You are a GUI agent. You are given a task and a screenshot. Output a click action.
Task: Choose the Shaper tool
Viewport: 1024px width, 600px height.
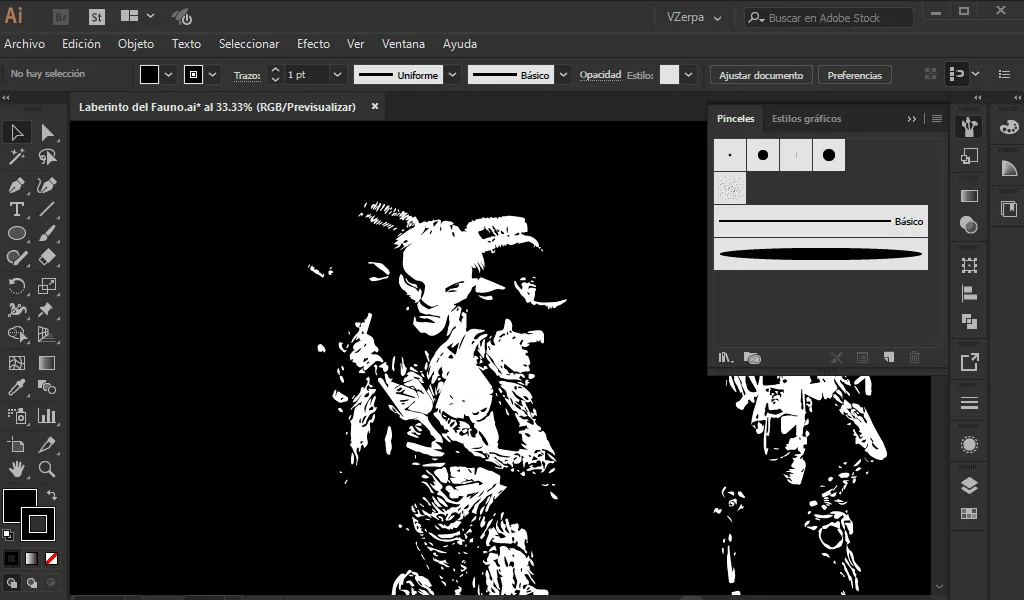(17, 258)
